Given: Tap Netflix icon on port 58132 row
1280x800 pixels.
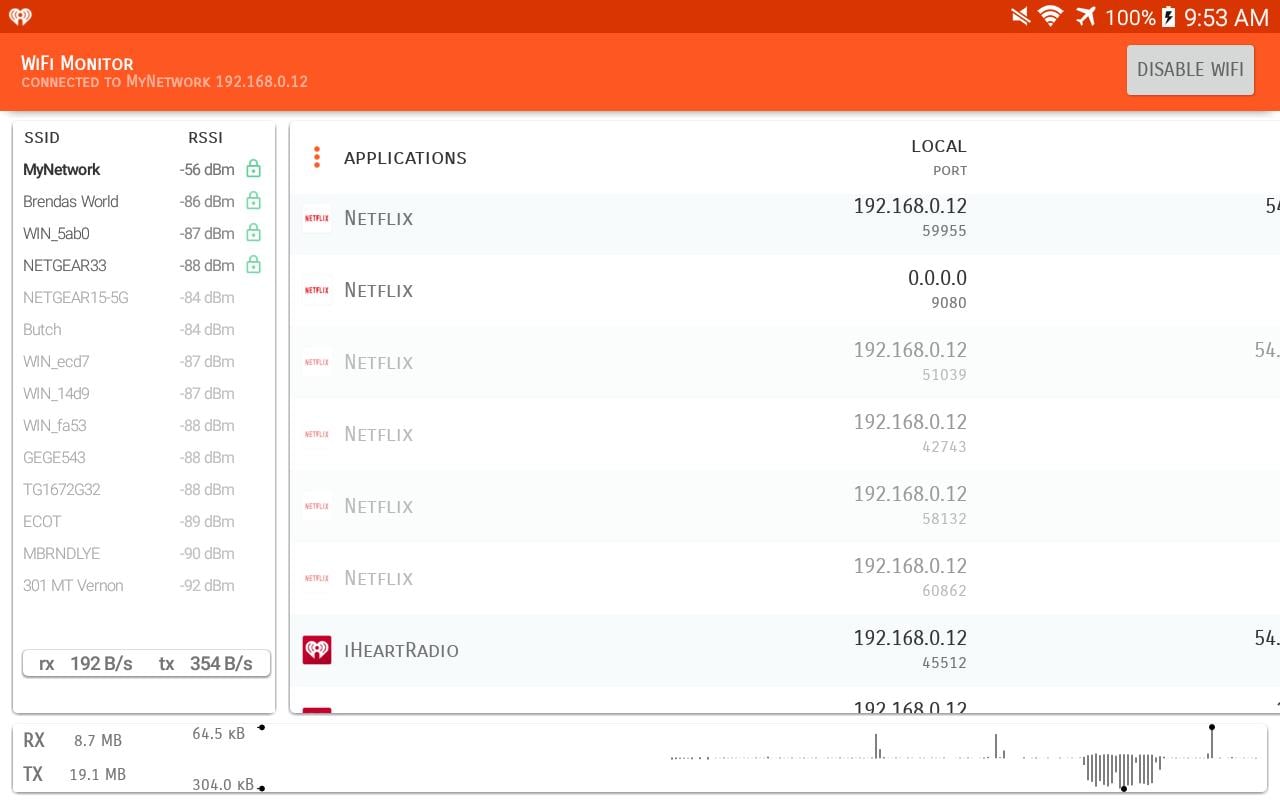Looking at the screenshot, I should [317, 506].
